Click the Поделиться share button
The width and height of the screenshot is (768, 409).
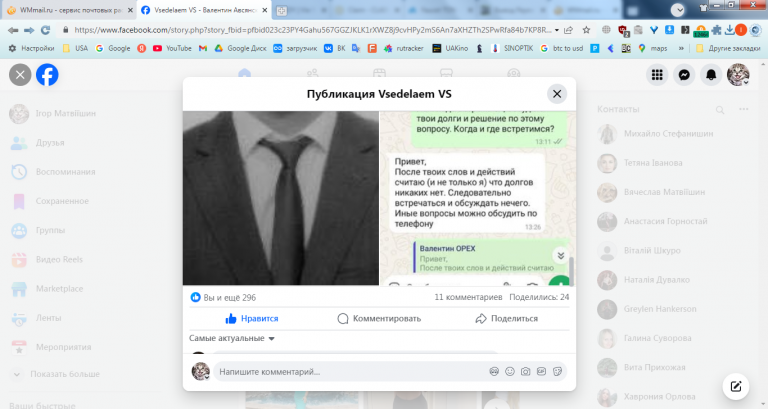click(506, 318)
